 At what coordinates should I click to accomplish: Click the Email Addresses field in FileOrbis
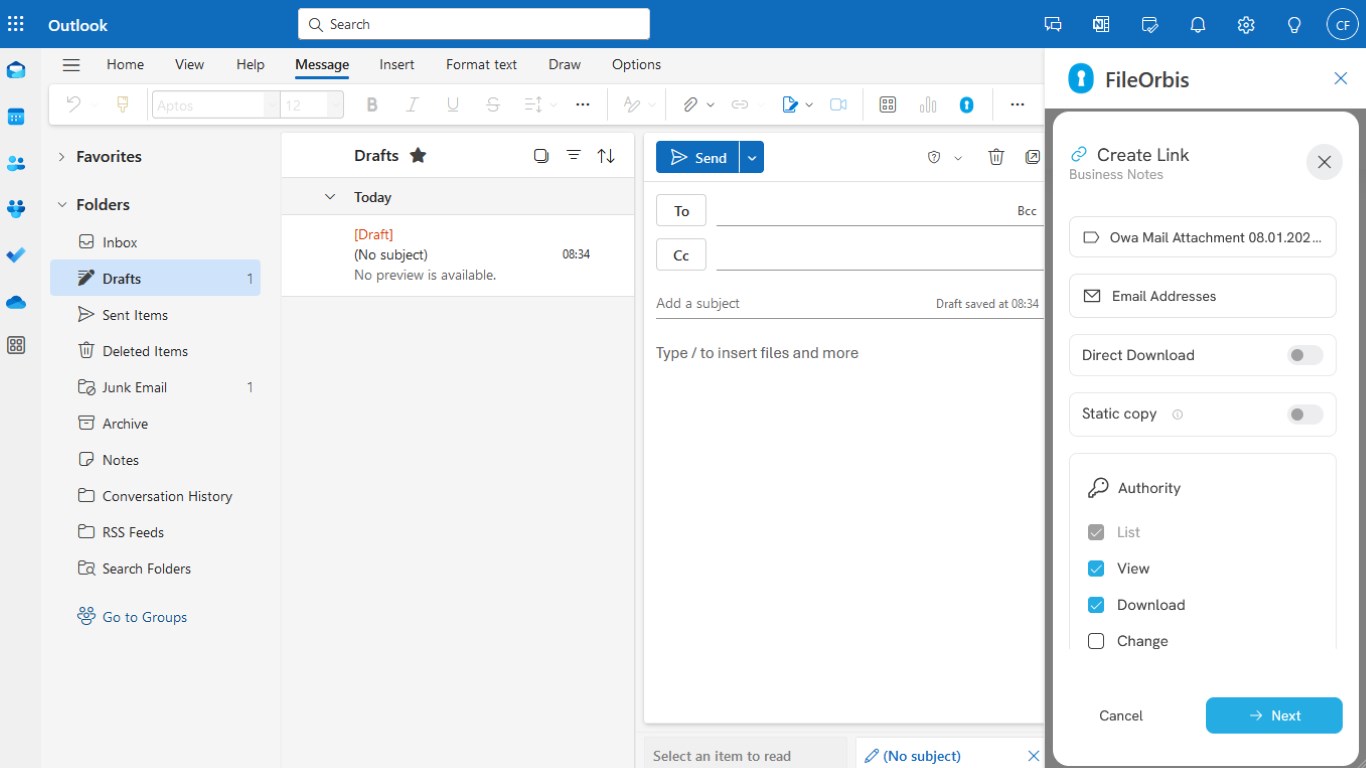pos(1202,296)
